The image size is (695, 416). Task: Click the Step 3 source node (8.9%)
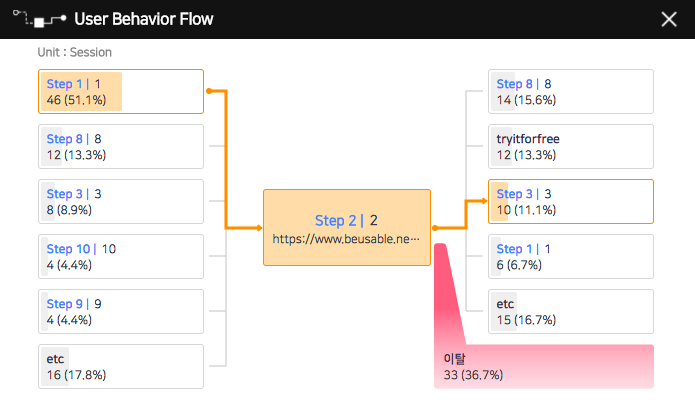click(x=121, y=201)
